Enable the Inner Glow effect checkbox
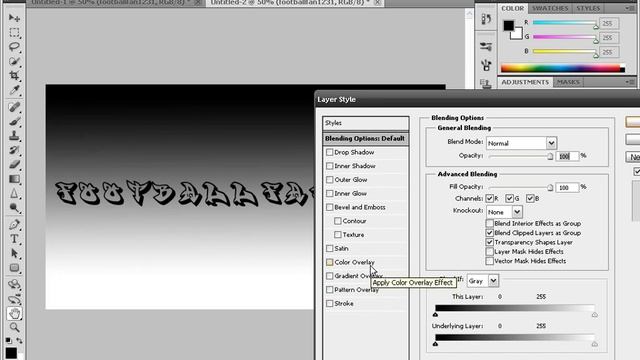Viewport: 640px width, 360px height. point(329,193)
